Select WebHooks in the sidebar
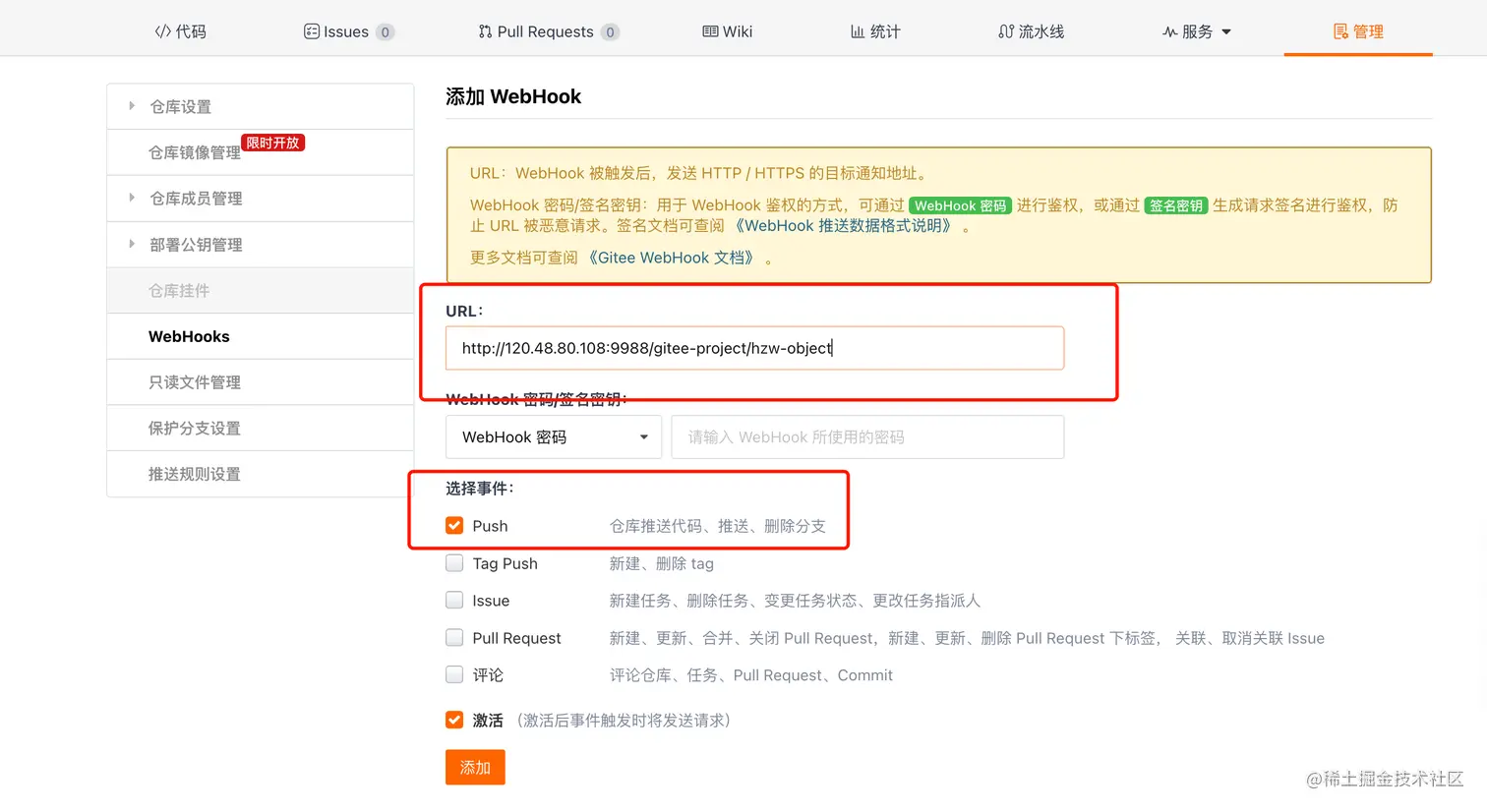This screenshot has height=812, width=1487. pos(261,336)
